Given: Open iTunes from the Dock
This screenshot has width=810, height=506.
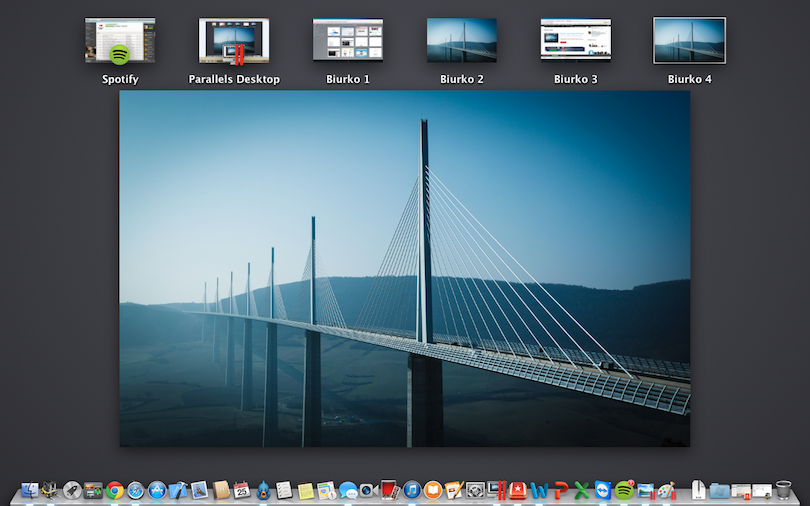Looking at the screenshot, I should pyautogui.click(x=412, y=490).
